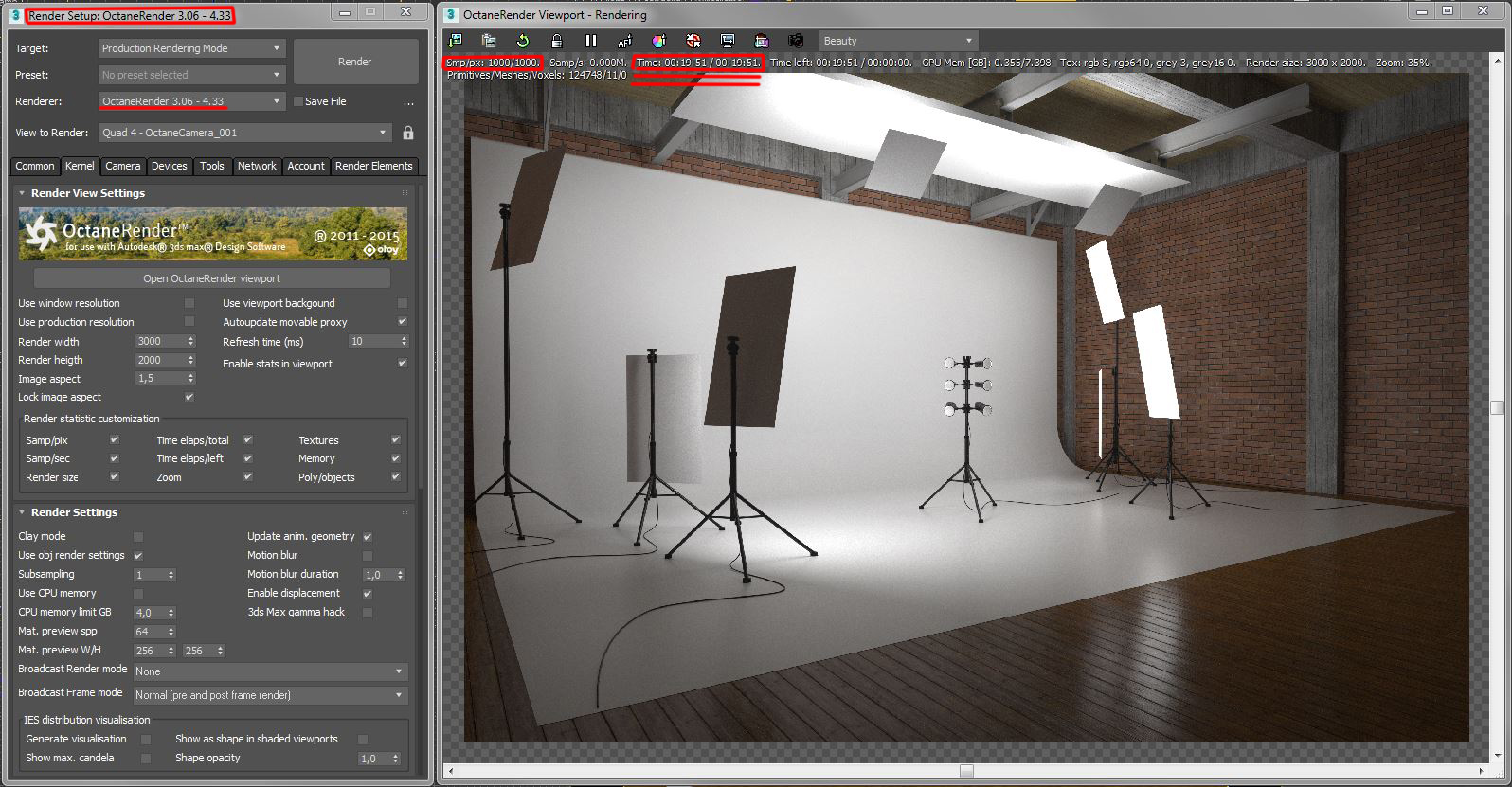Click the viewport vertical scrollbar thumb

[x=1497, y=407]
